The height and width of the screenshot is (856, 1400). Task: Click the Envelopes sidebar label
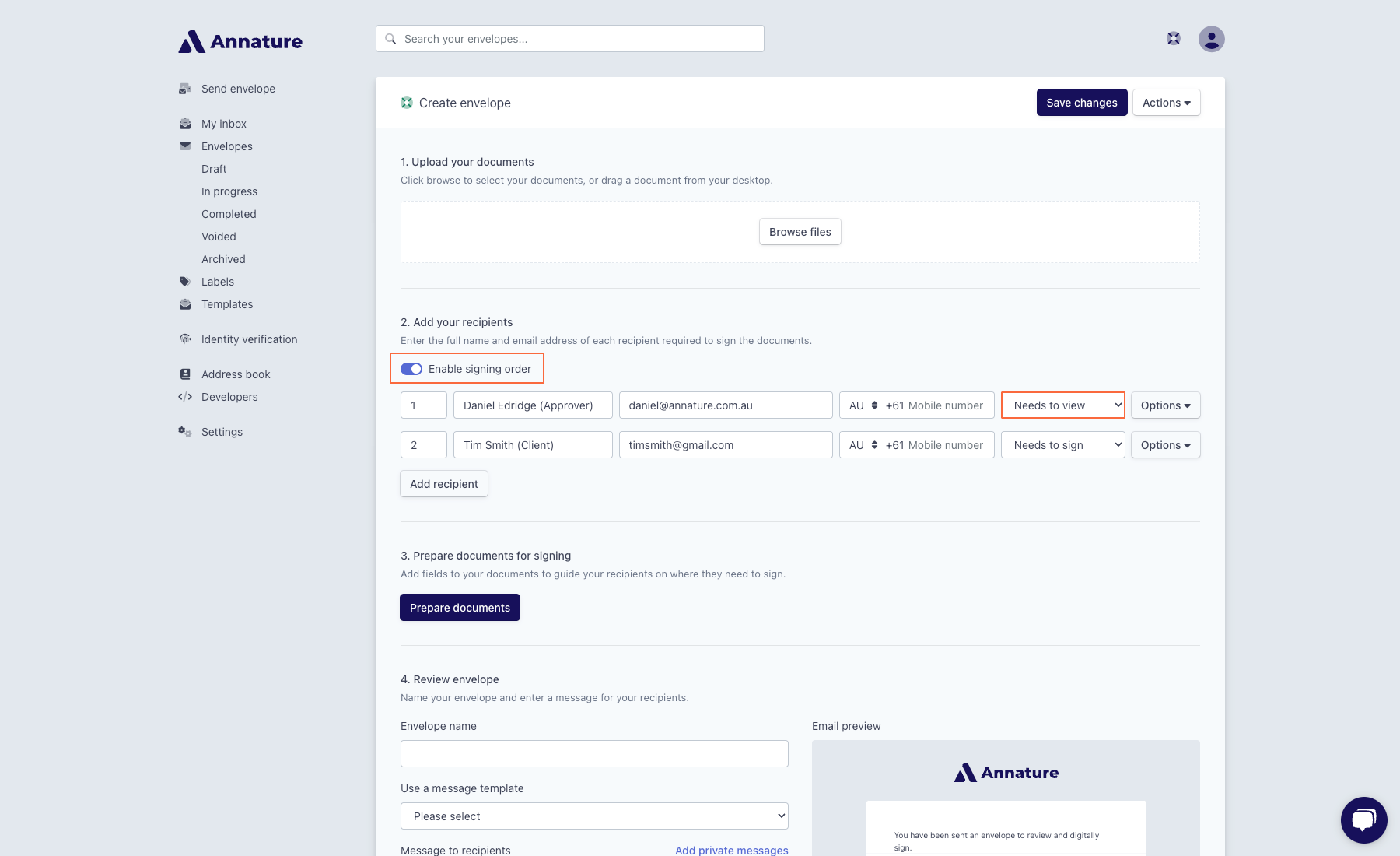pyautogui.click(x=227, y=146)
